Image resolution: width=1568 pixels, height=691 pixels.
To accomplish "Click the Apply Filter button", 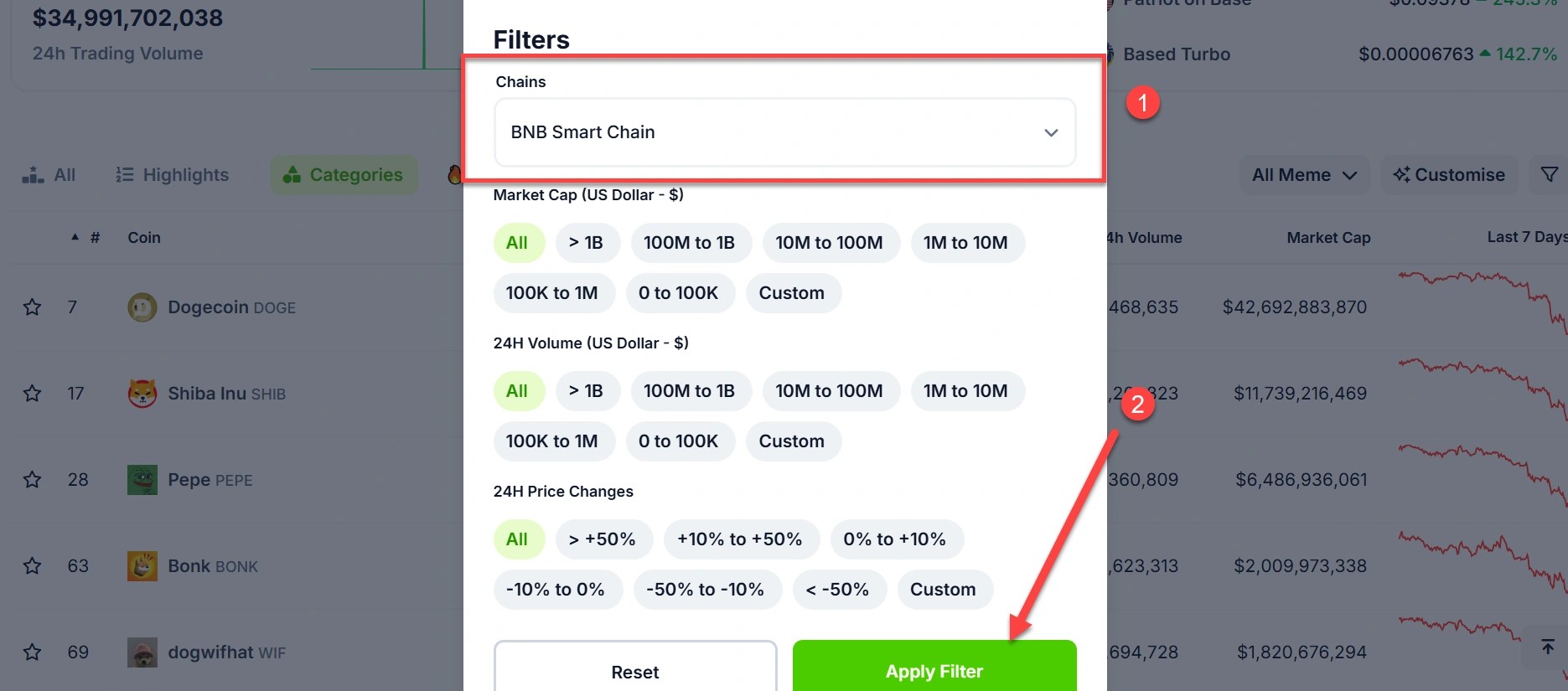I will coord(934,670).
